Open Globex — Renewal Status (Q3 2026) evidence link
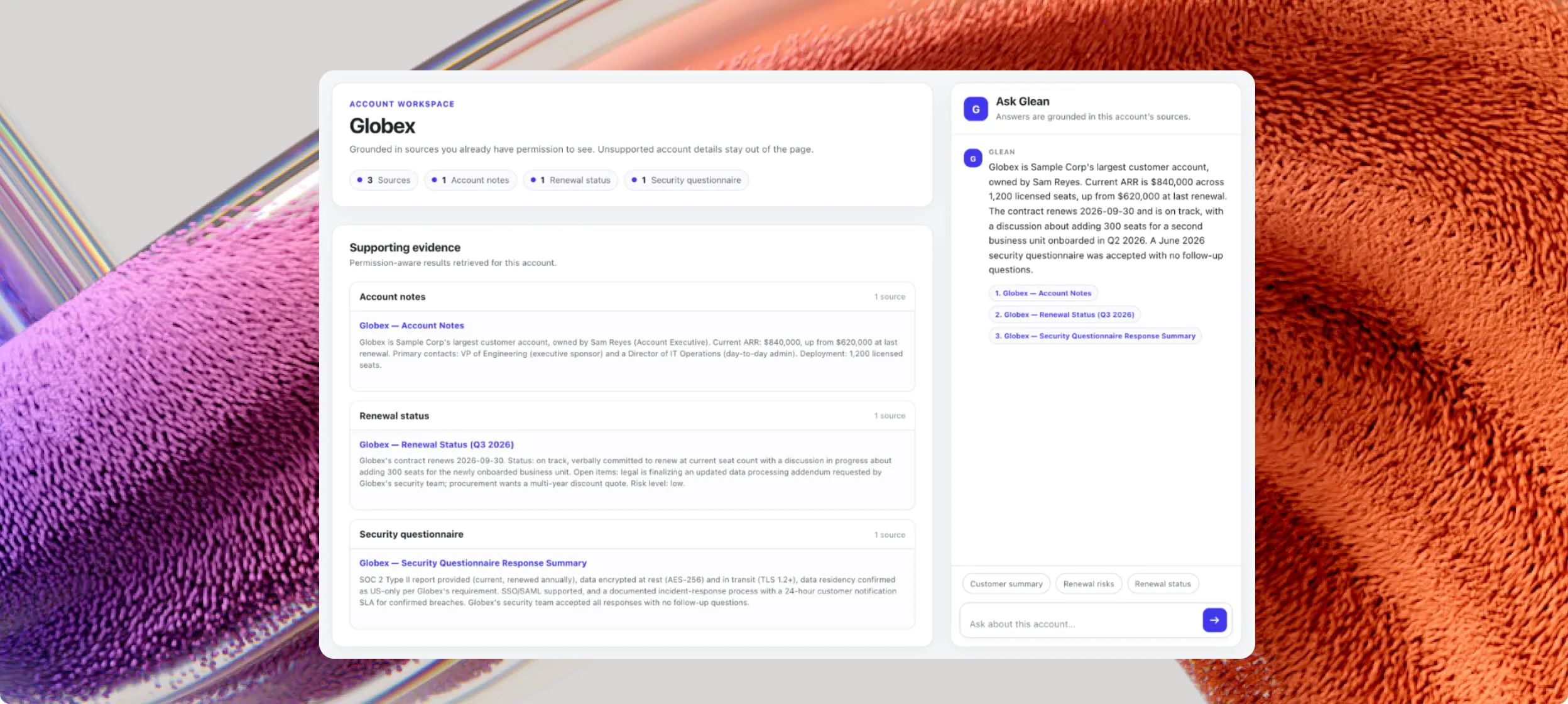The height and width of the screenshot is (704, 1568). click(437, 444)
